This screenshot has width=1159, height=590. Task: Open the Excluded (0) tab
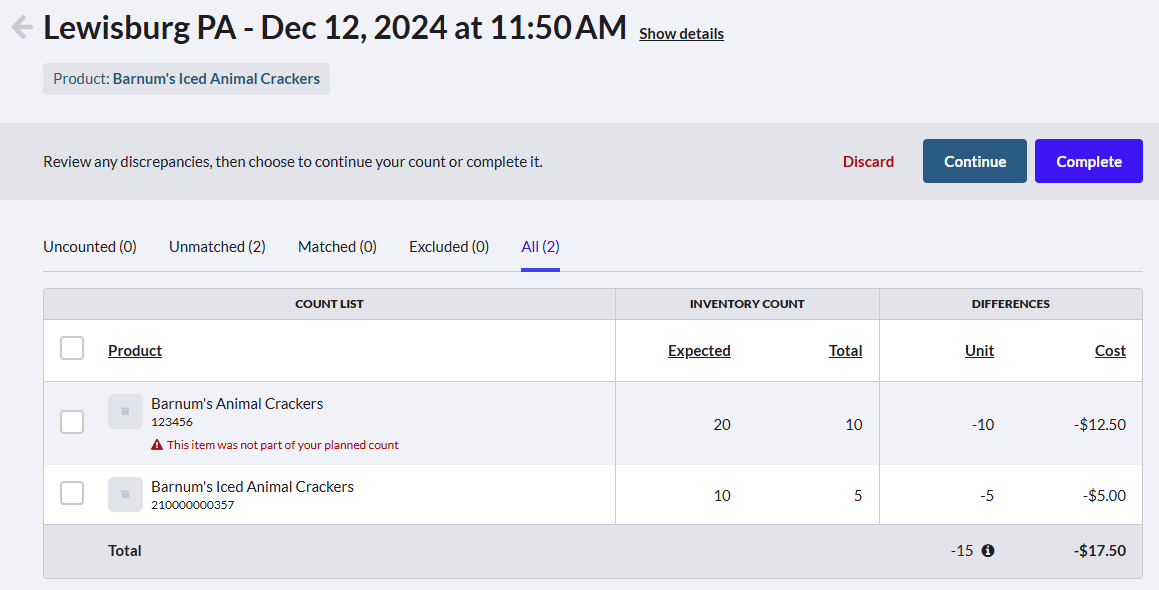[x=449, y=247]
